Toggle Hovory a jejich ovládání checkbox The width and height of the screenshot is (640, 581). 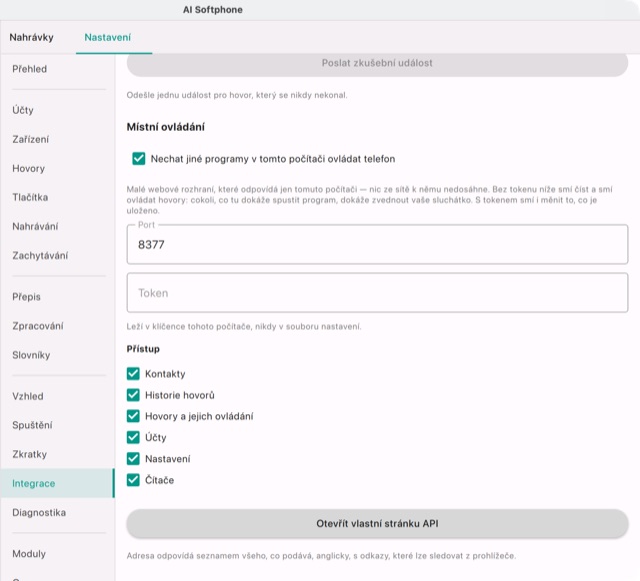[x=133, y=416]
